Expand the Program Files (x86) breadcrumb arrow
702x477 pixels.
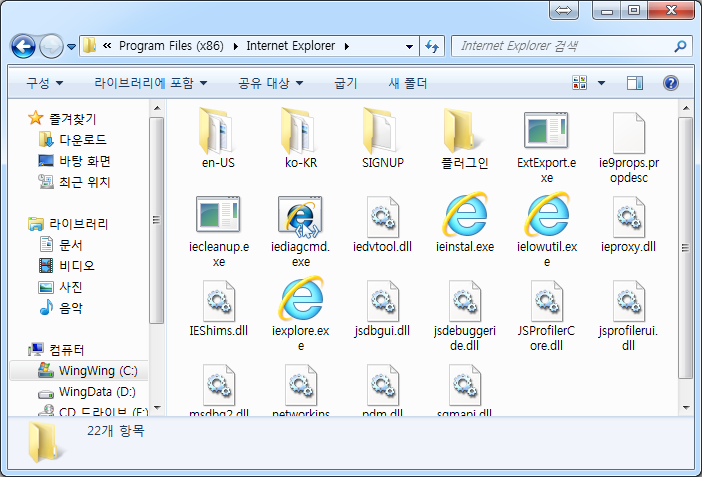coord(235,46)
